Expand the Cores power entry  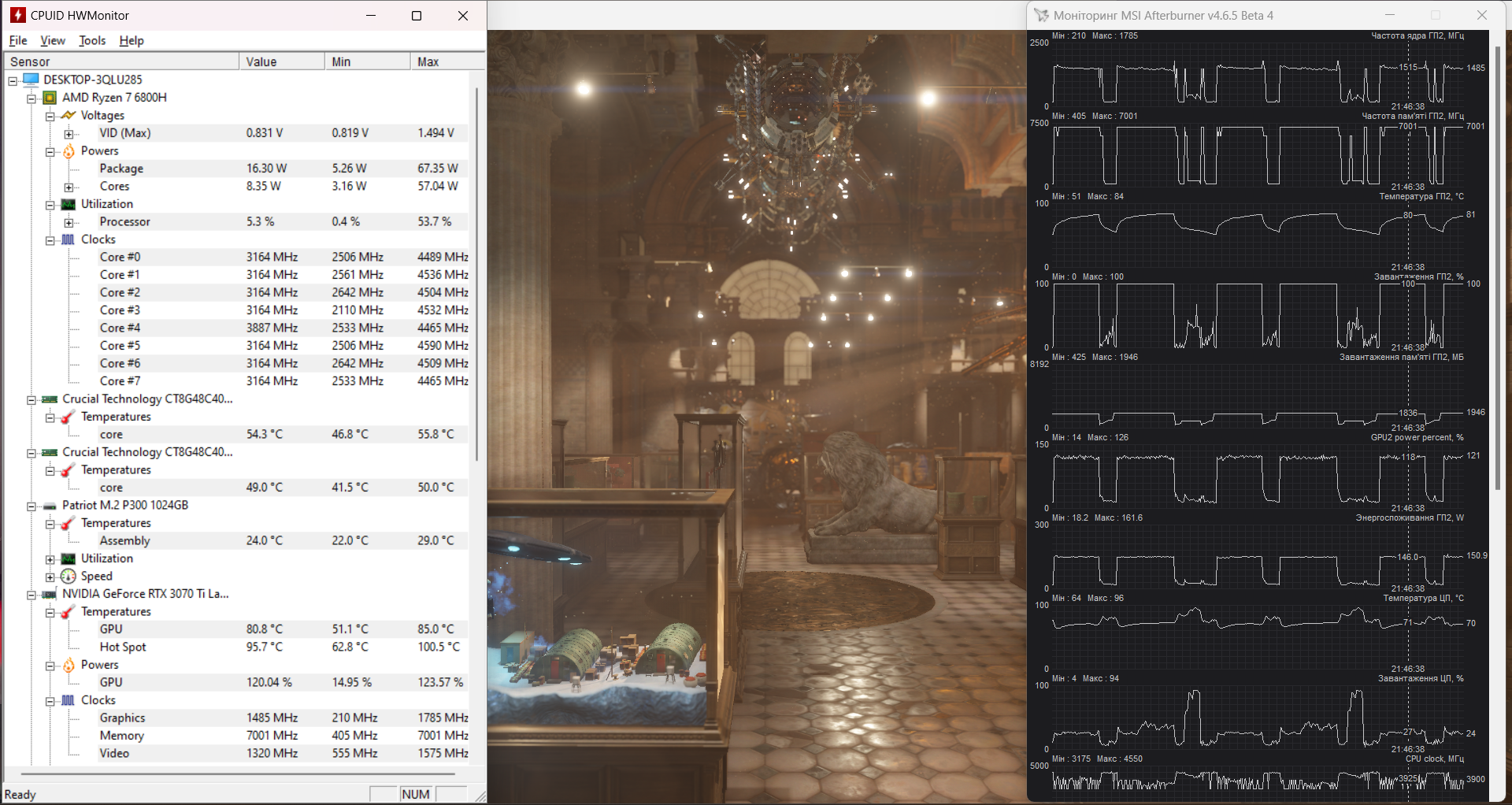click(x=69, y=187)
